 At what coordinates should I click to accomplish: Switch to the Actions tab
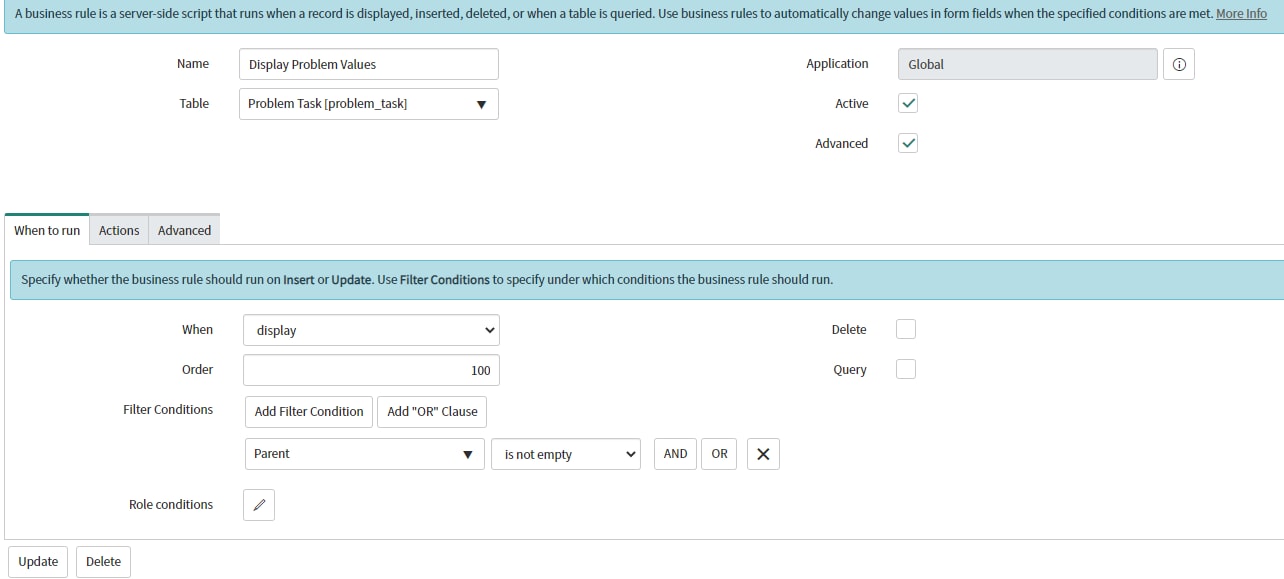tap(118, 230)
